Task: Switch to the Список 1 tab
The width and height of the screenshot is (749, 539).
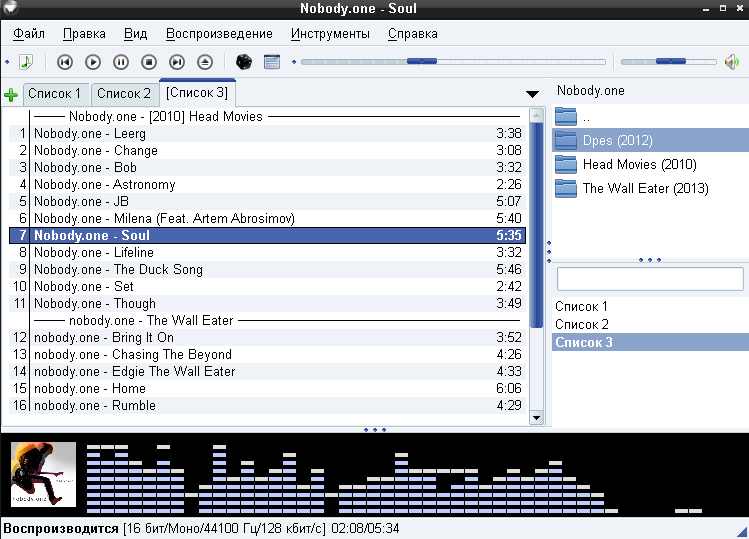Action: [56, 94]
